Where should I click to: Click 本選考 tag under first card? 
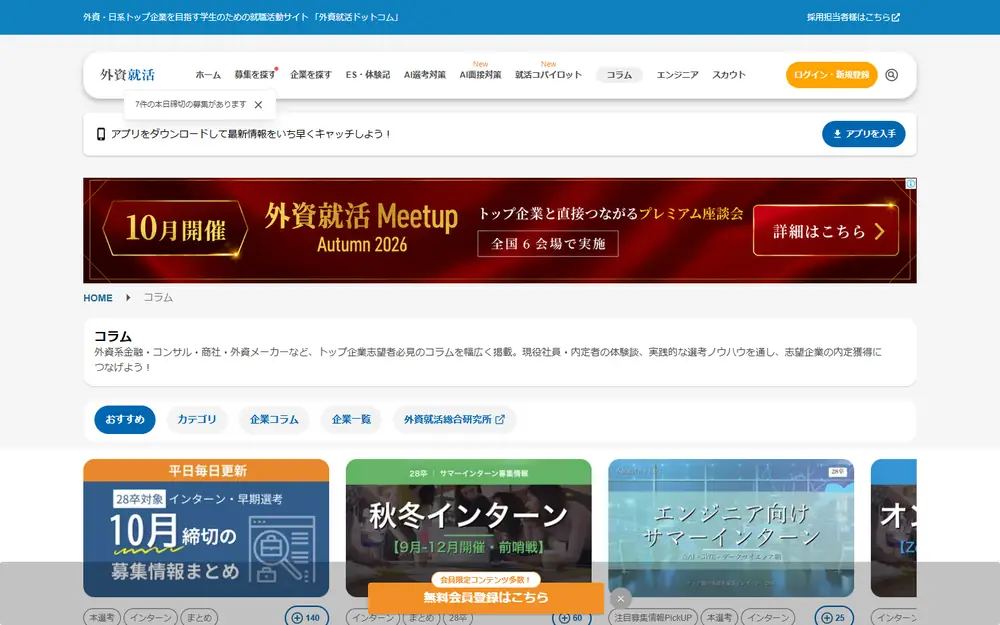point(102,617)
